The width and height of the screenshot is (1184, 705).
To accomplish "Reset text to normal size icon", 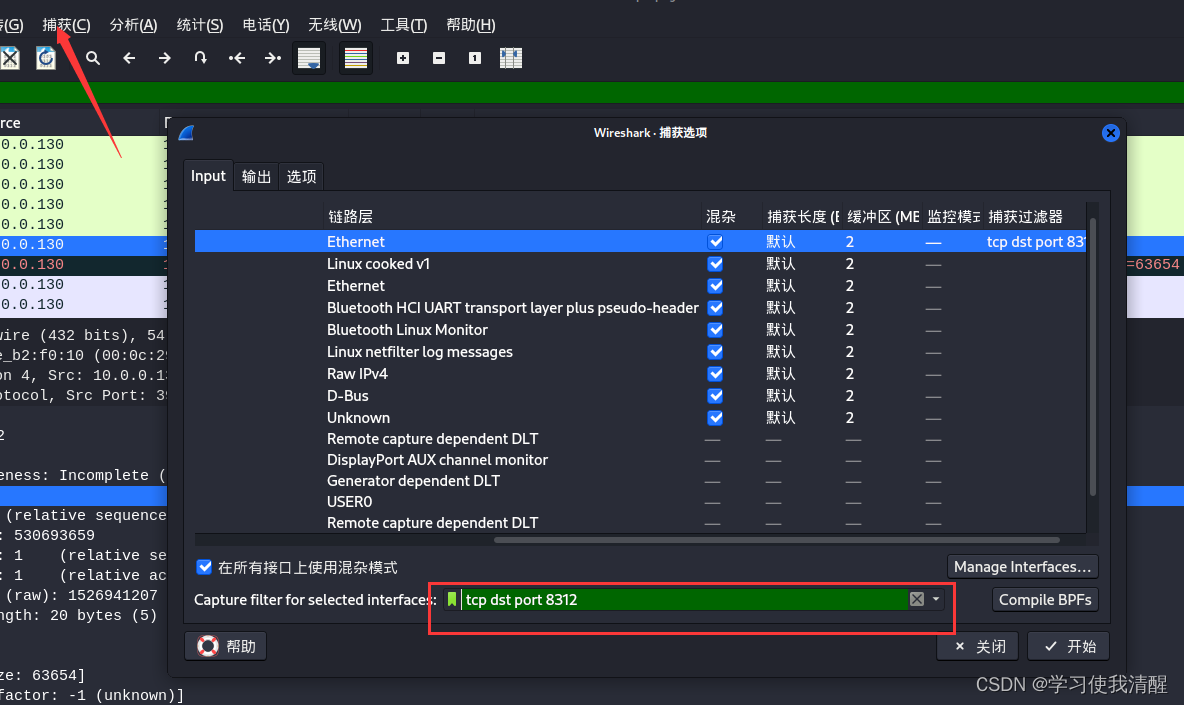I will [x=474, y=58].
